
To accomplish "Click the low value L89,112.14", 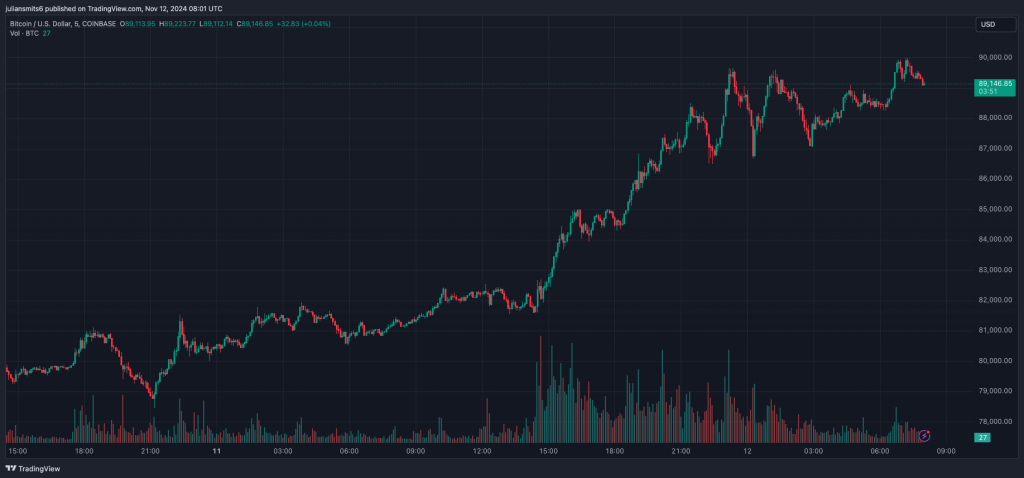I will tap(217, 24).
